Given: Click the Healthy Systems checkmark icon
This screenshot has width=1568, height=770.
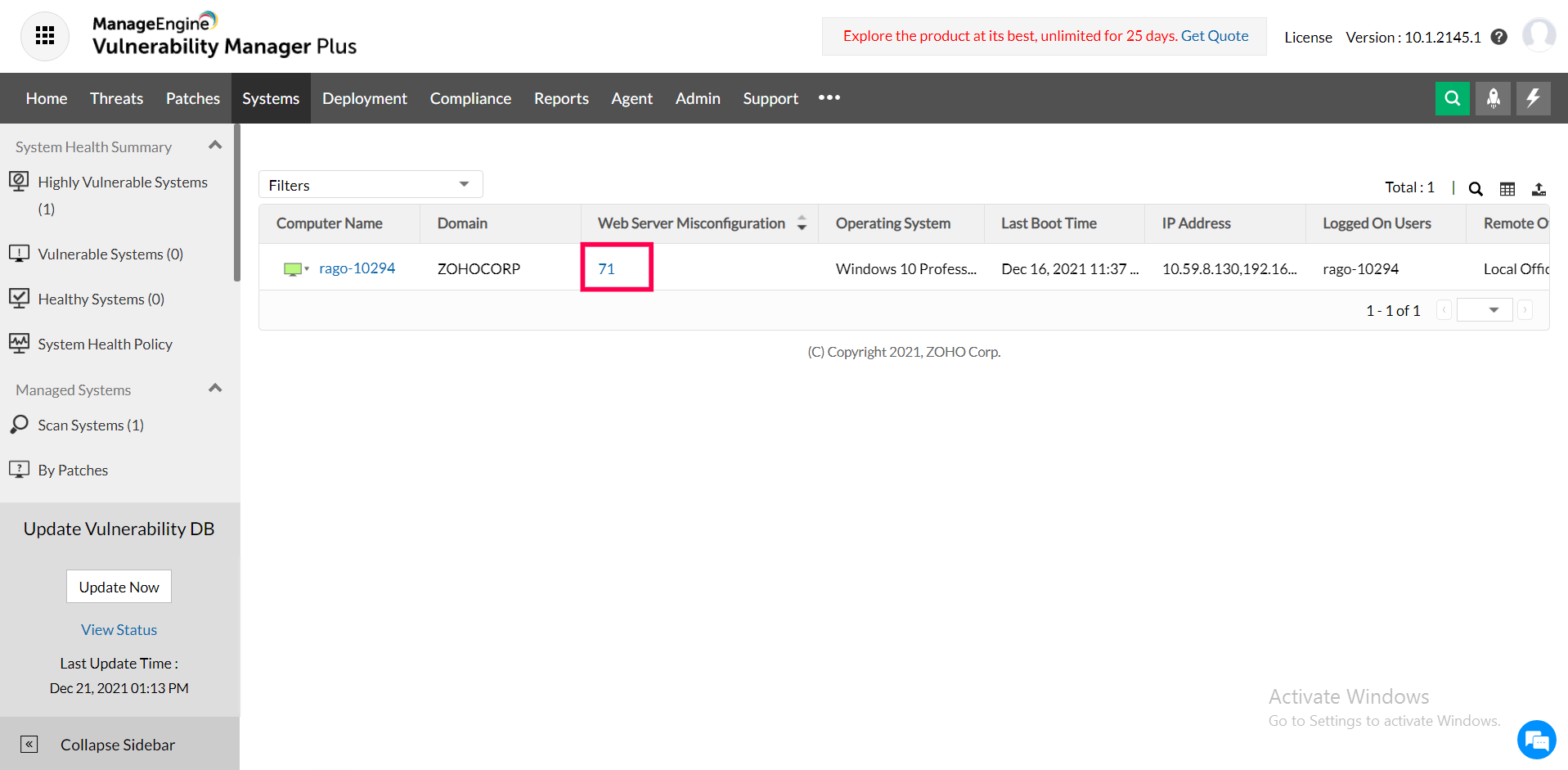Looking at the screenshot, I should [x=19, y=298].
